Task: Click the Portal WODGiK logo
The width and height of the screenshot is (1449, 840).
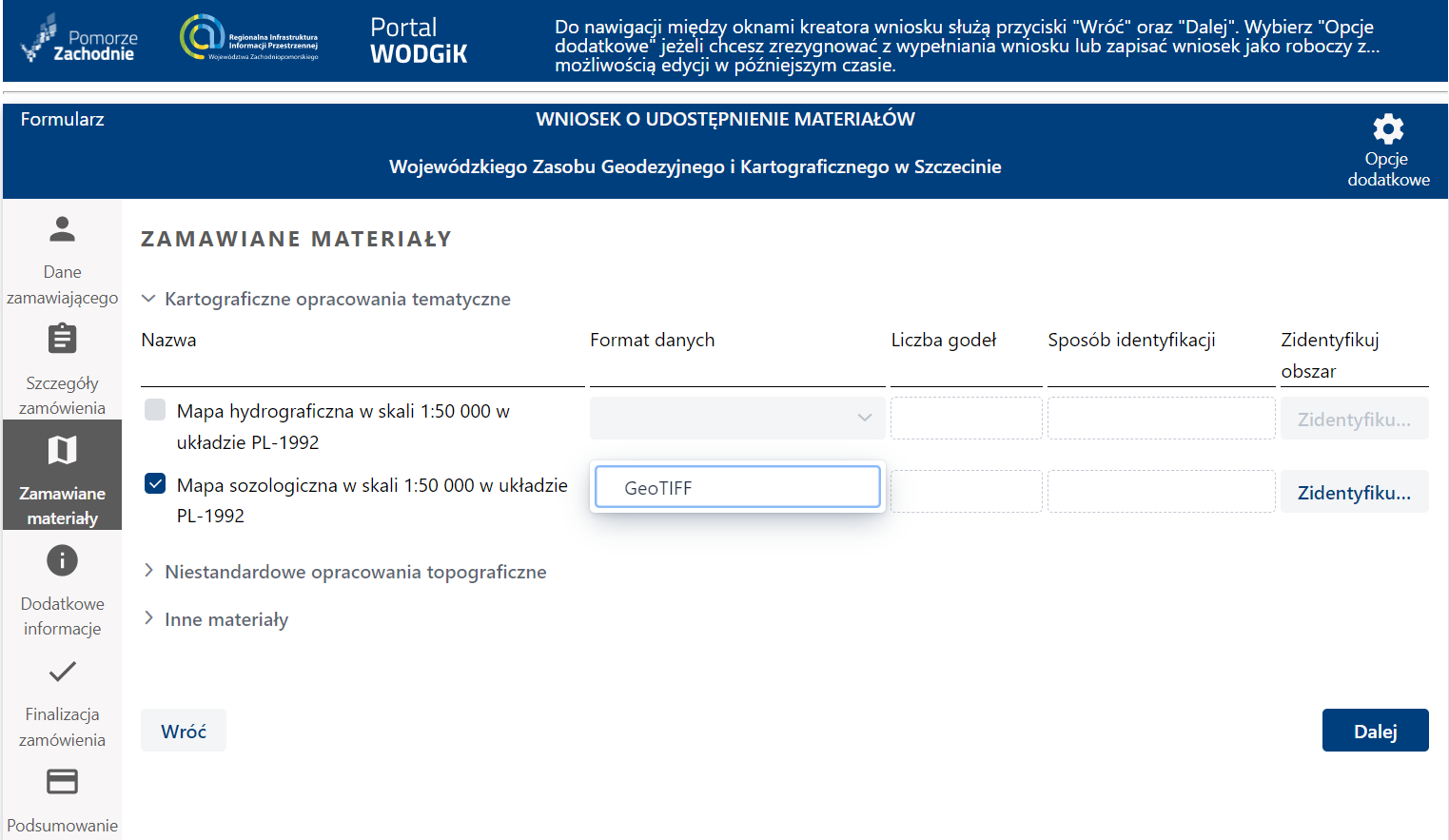Action: [419, 41]
